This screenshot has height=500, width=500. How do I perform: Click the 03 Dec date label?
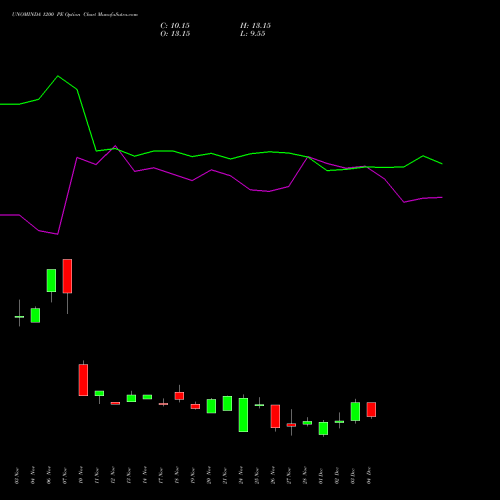(353, 476)
